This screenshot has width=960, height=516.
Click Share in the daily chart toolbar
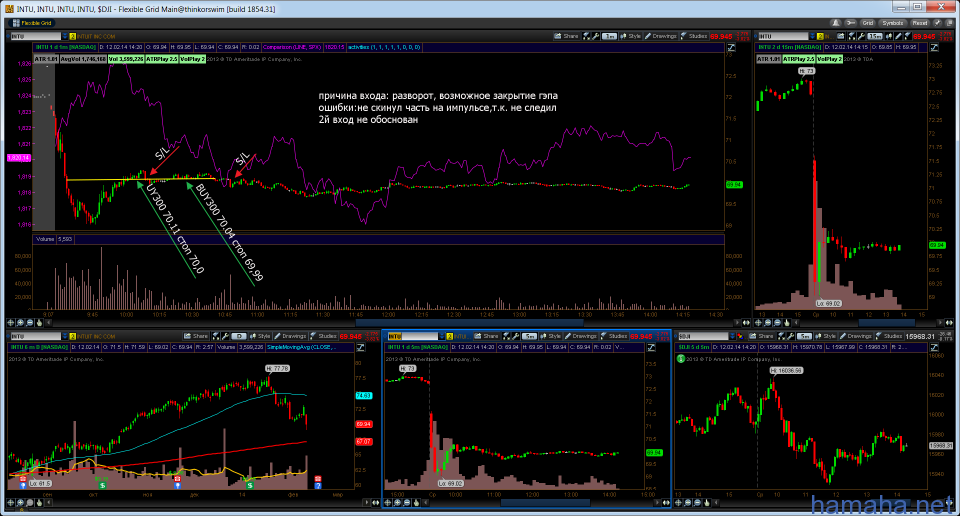point(196,336)
